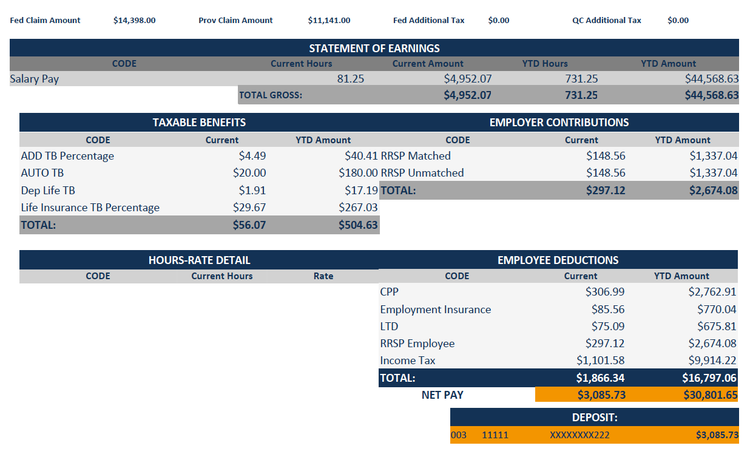Screen dimensions: 750x454
Task: Select the Salary Pay row label
Action: click(x=34, y=79)
